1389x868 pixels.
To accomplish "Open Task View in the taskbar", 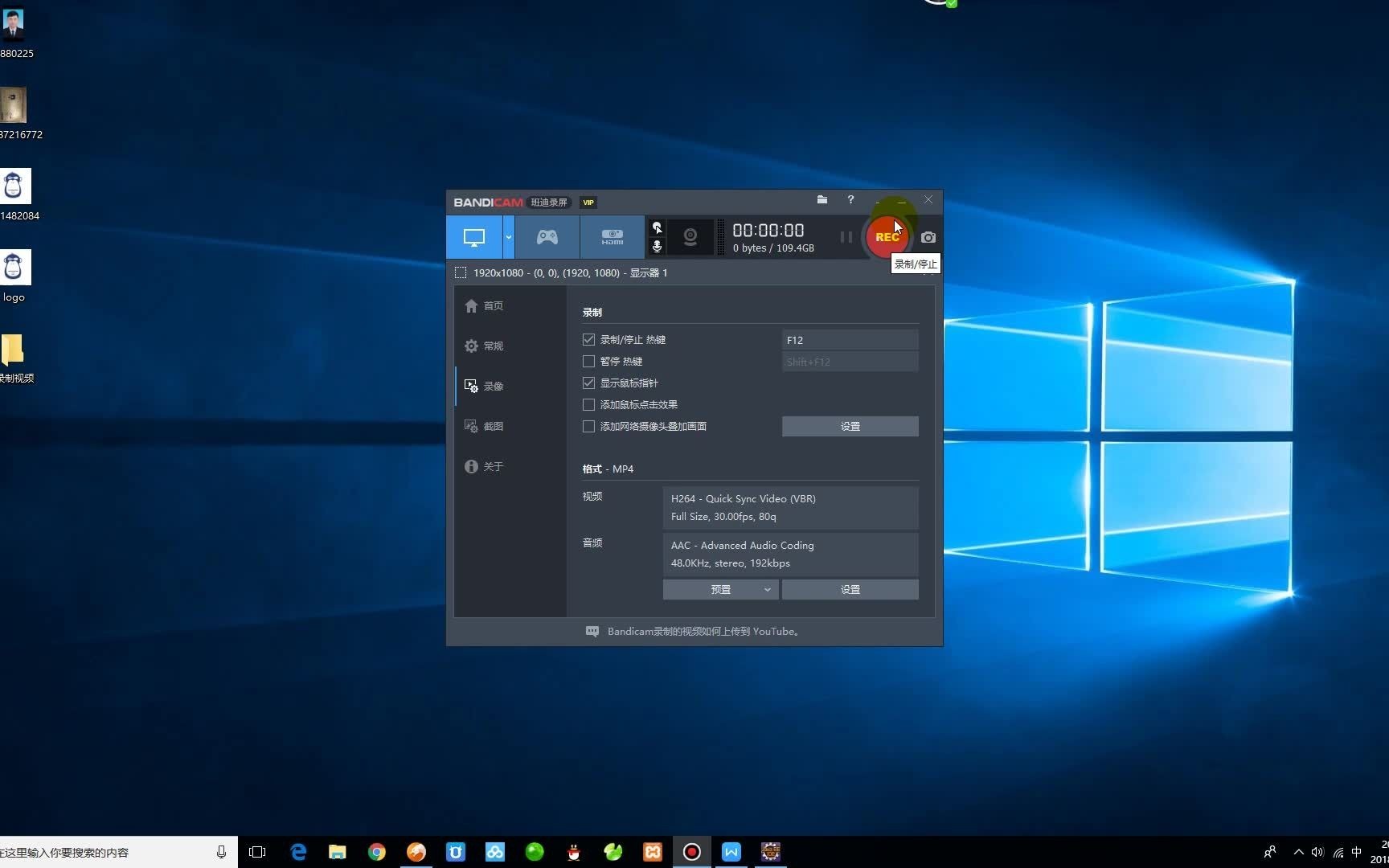I will point(257,852).
